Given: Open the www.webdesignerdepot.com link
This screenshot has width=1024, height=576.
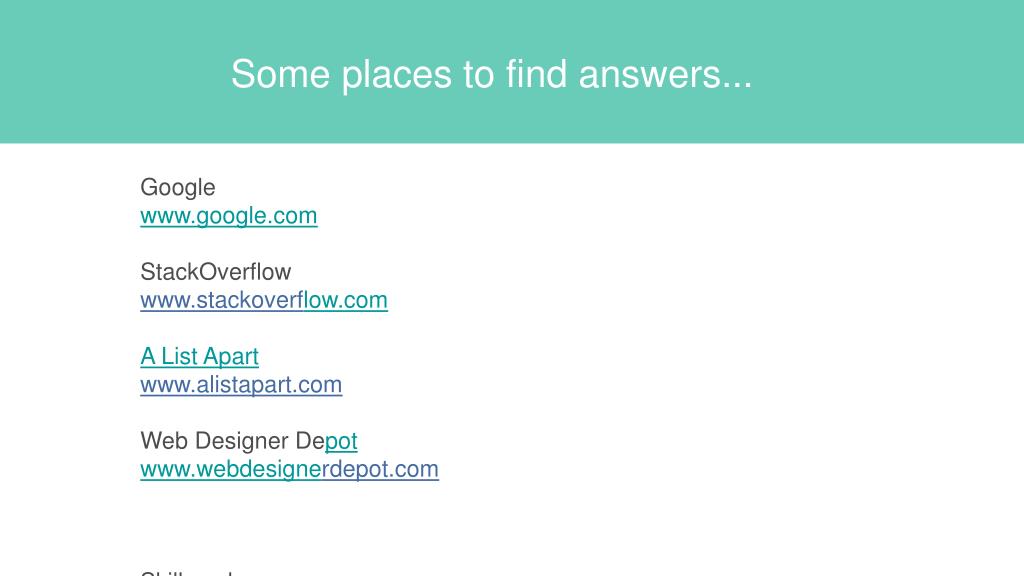Looking at the screenshot, I should point(289,469).
